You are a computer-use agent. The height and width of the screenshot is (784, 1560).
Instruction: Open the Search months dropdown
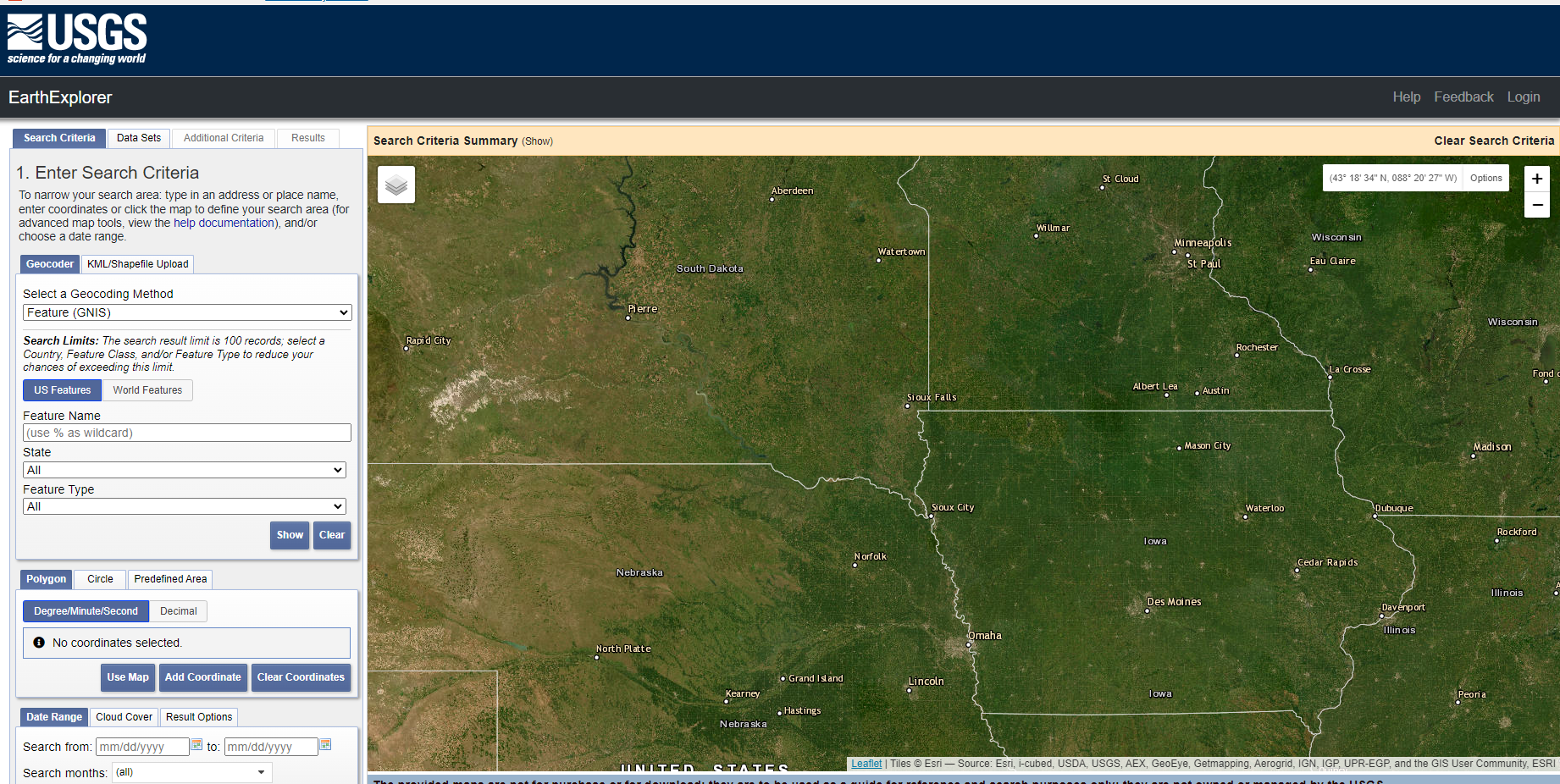[x=192, y=772]
